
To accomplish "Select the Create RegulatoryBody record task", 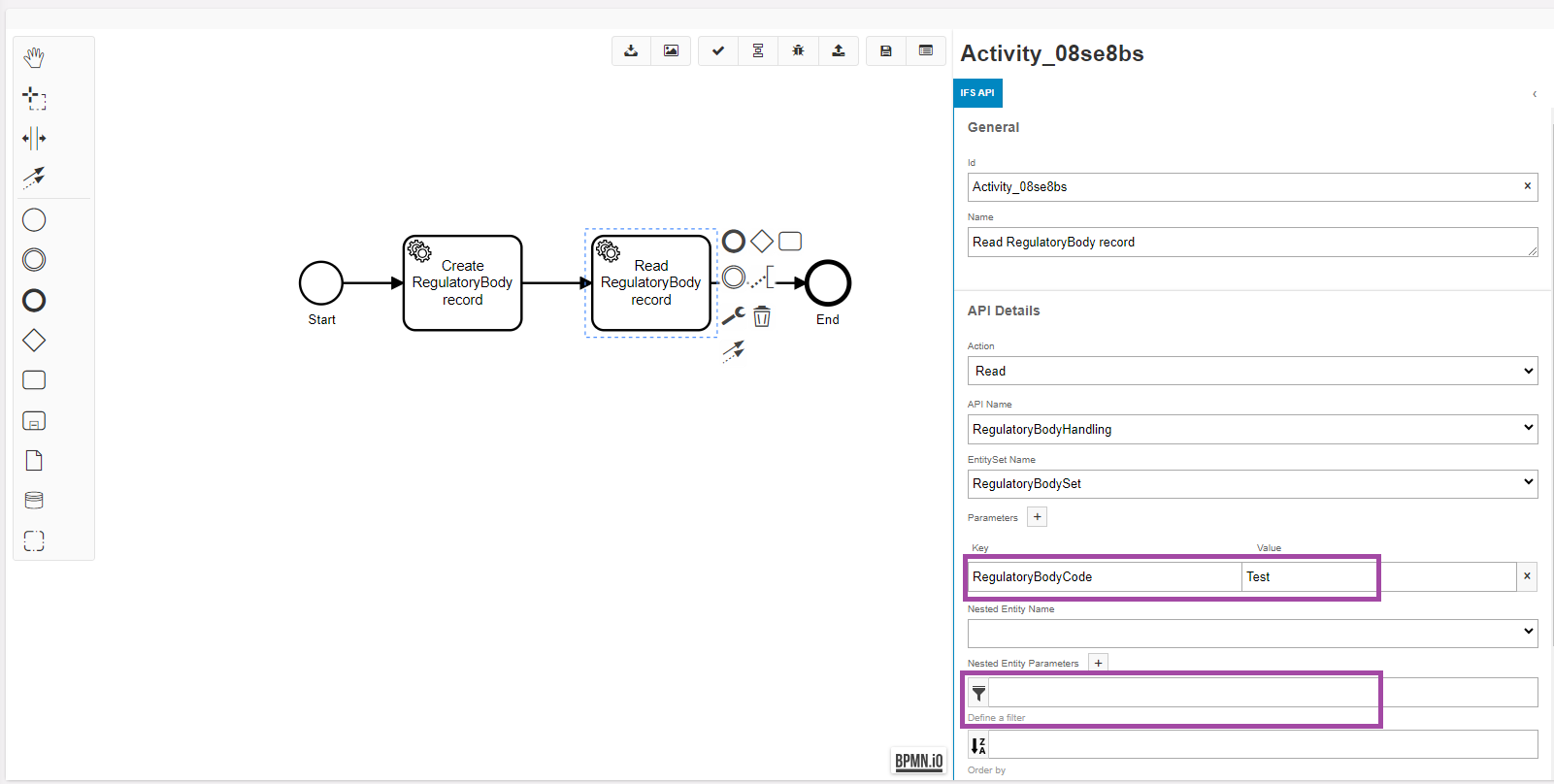I will click(x=462, y=283).
